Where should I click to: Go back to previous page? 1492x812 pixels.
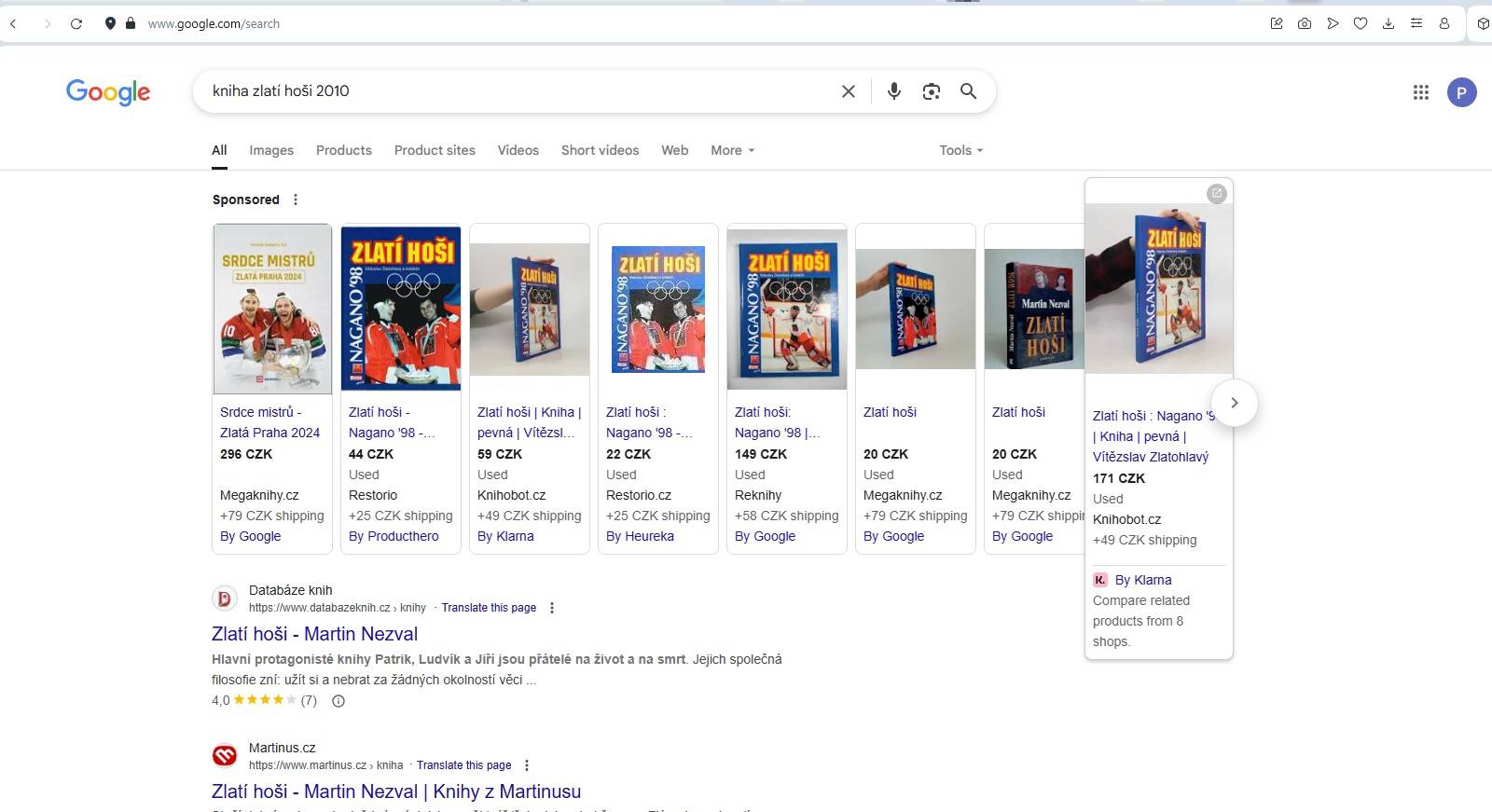[x=13, y=23]
